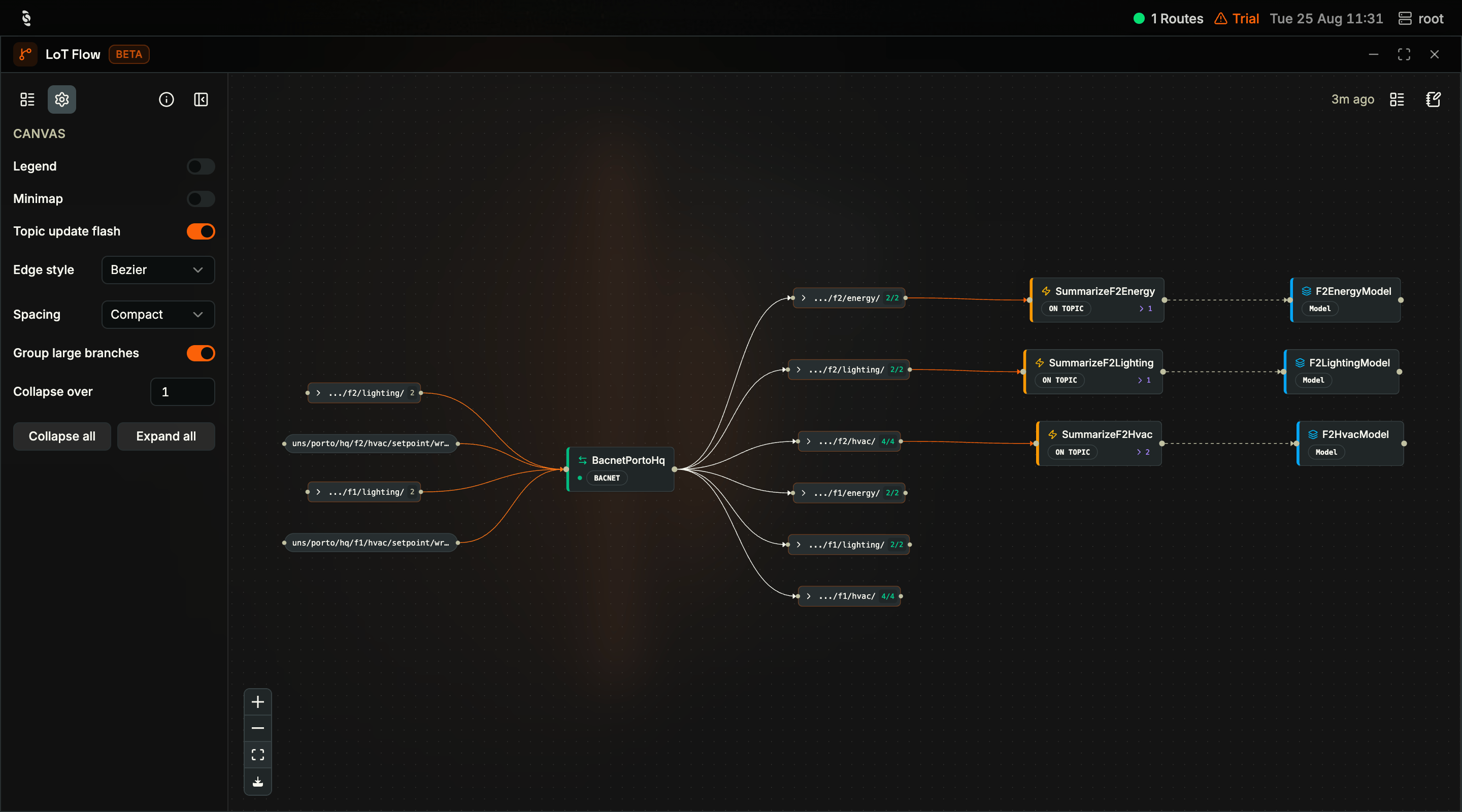Click the SummarizeF2Lighting lightning icon

1040,362
